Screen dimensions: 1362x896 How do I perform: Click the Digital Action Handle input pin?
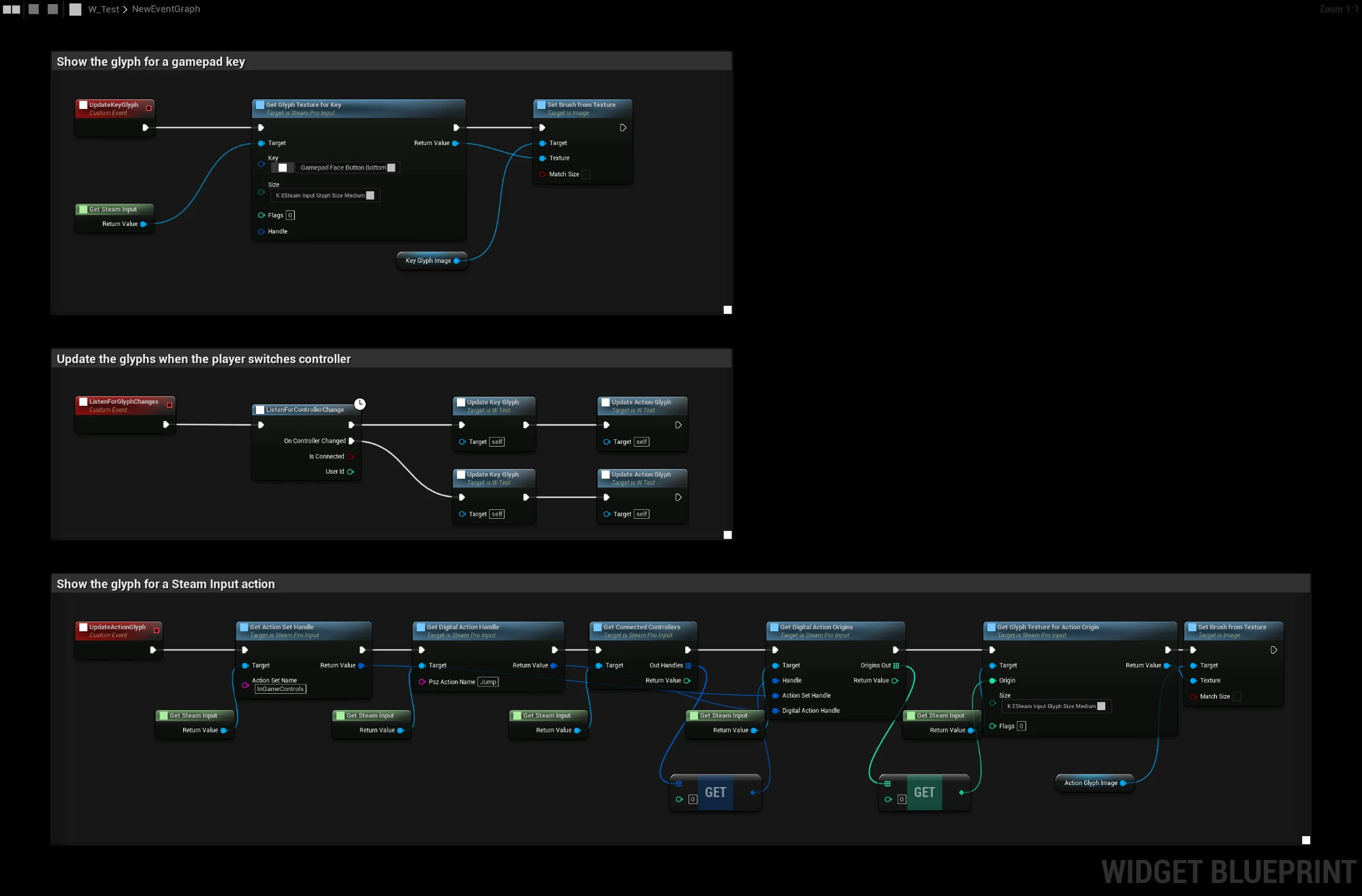pyautogui.click(x=776, y=711)
